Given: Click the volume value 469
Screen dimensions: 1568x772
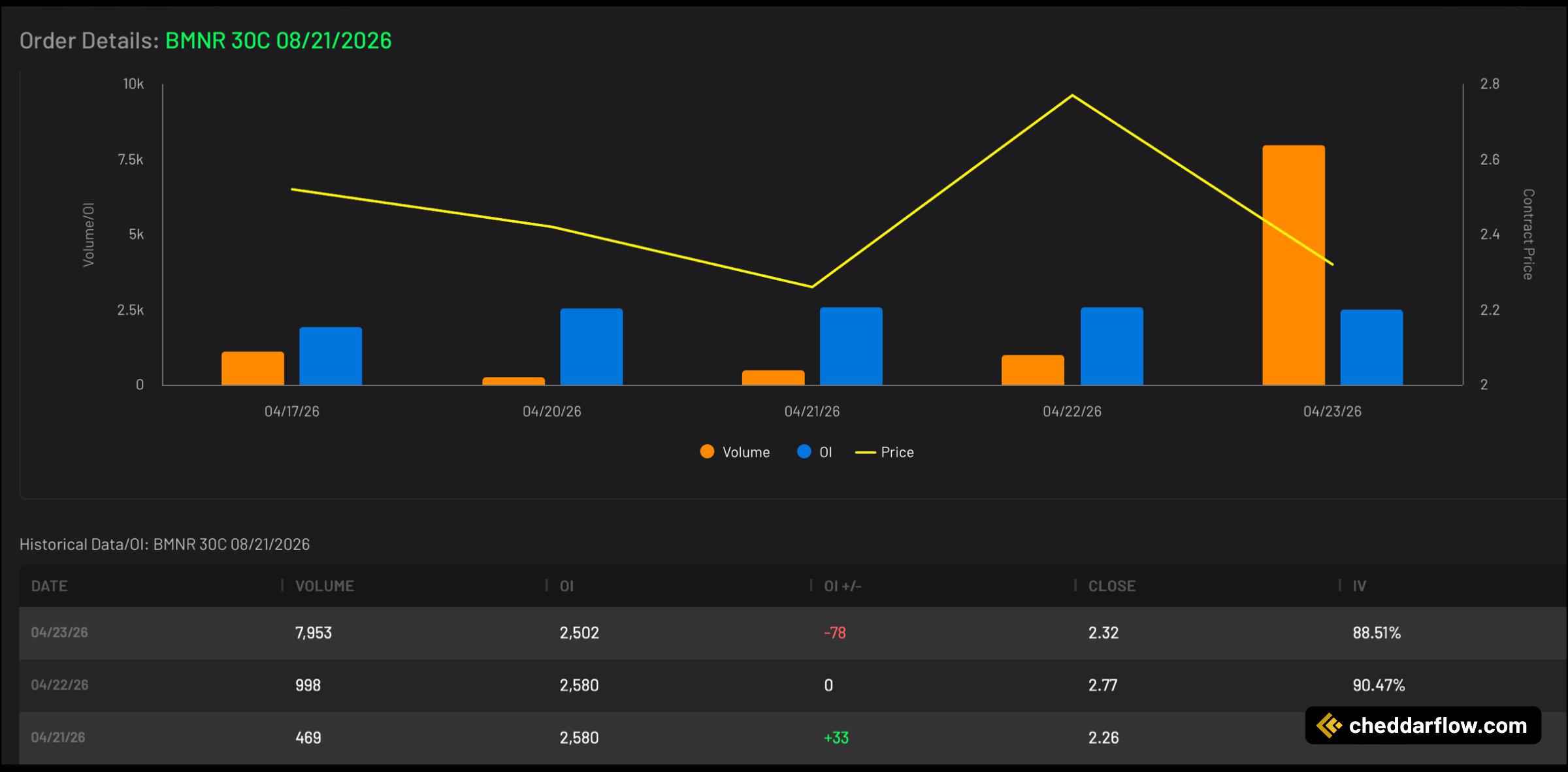Looking at the screenshot, I should pos(308,737).
